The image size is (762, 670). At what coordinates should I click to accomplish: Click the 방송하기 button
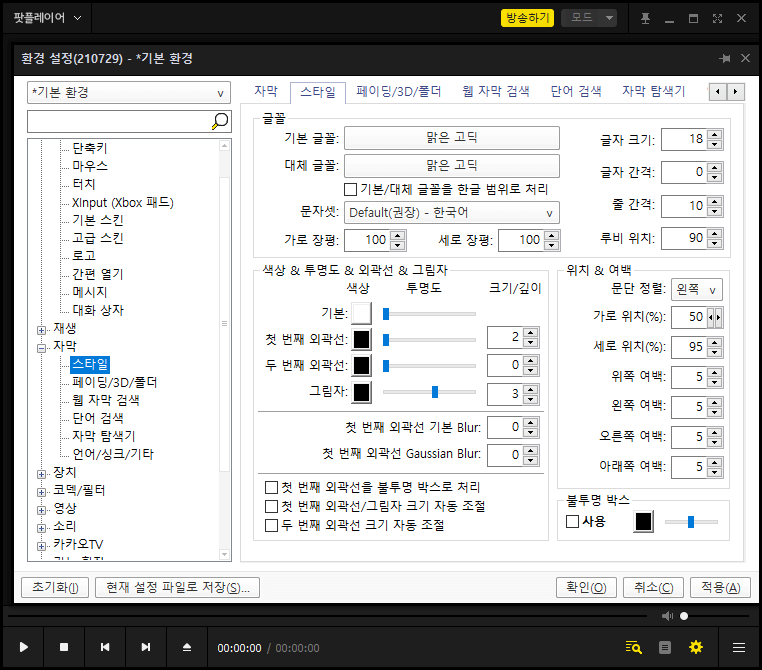(x=527, y=18)
